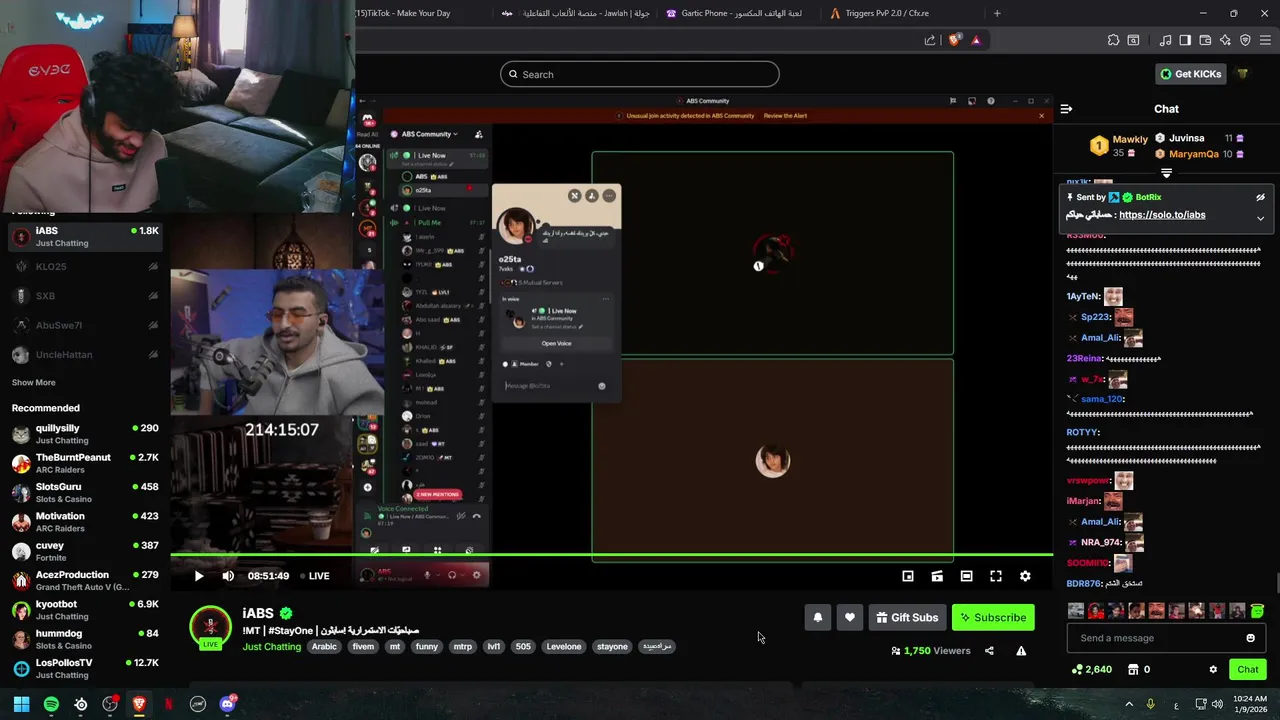Open chat settings gear icon
Screen dimensions: 1280x720
1213,670
